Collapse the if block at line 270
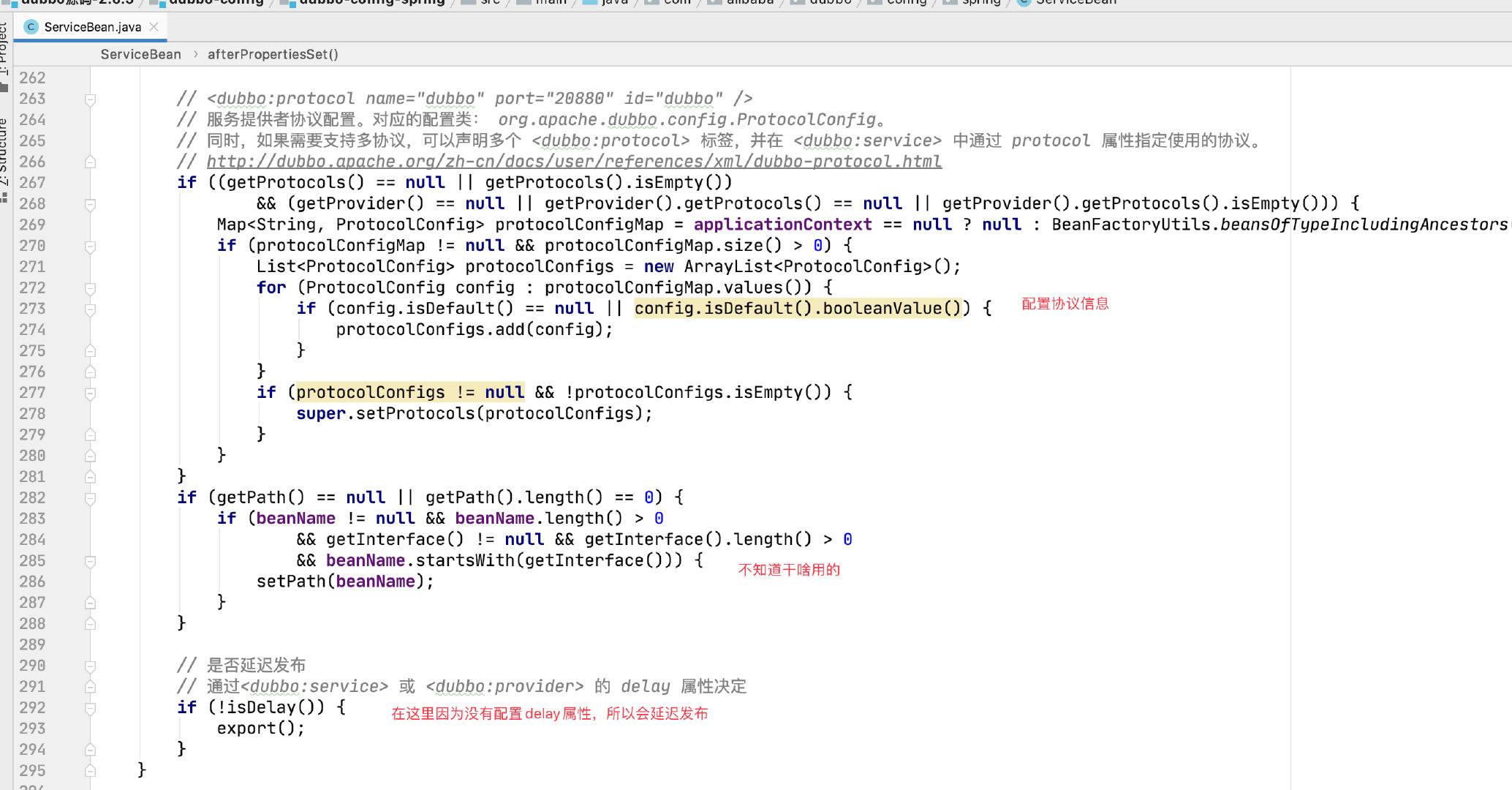This screenshot has width=1512, height=790. click(x=90, y=247)
